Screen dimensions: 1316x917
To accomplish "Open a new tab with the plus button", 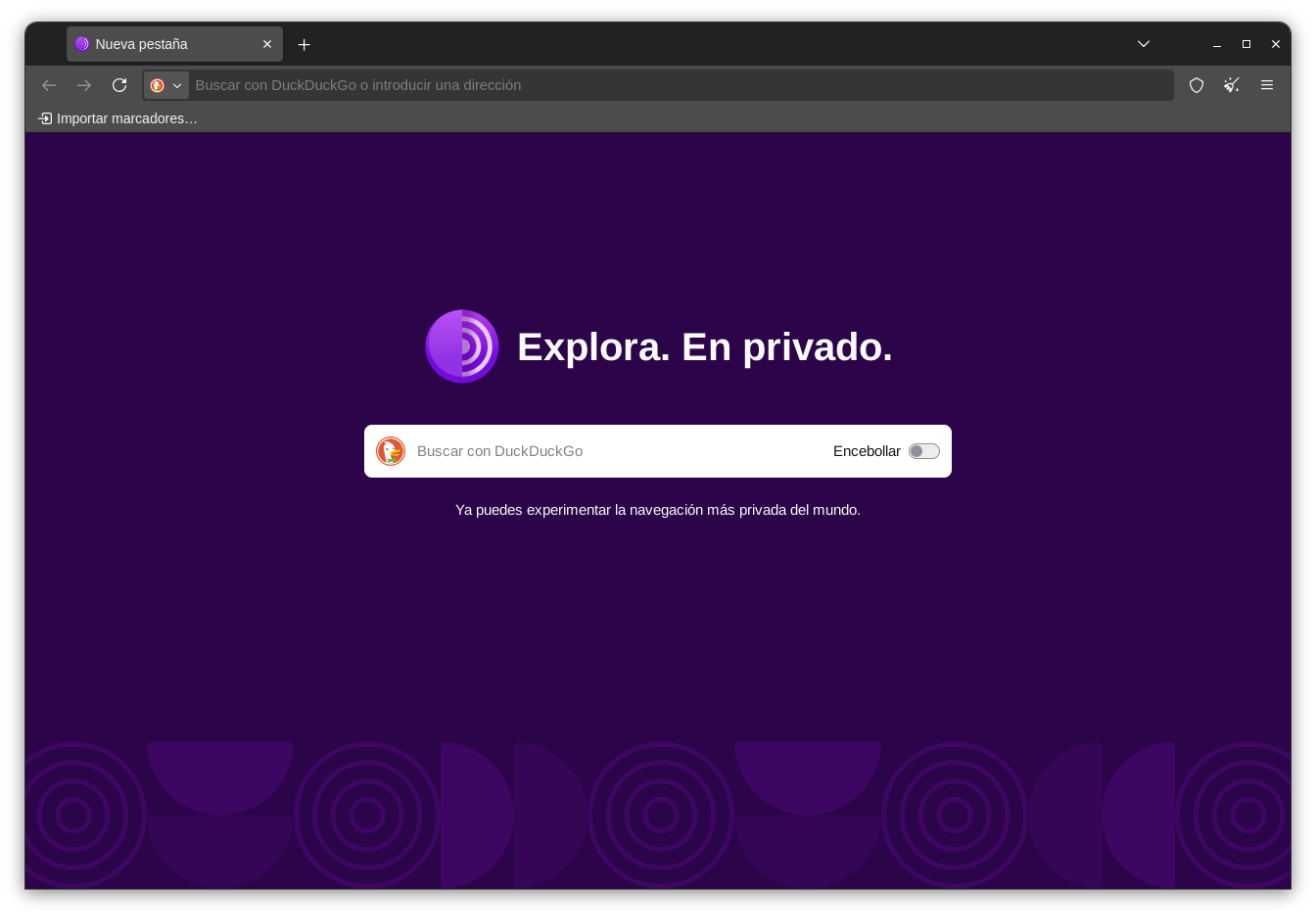I will click(x=304, y=44).
